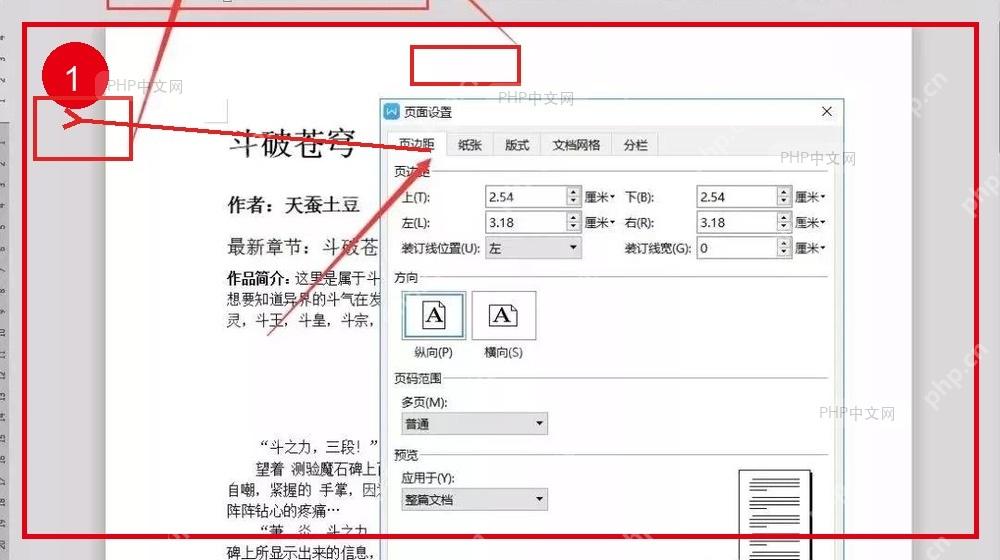Click the 应用于(Y): label
Viewport: 1000px width, 560px height.
point(427,478)
